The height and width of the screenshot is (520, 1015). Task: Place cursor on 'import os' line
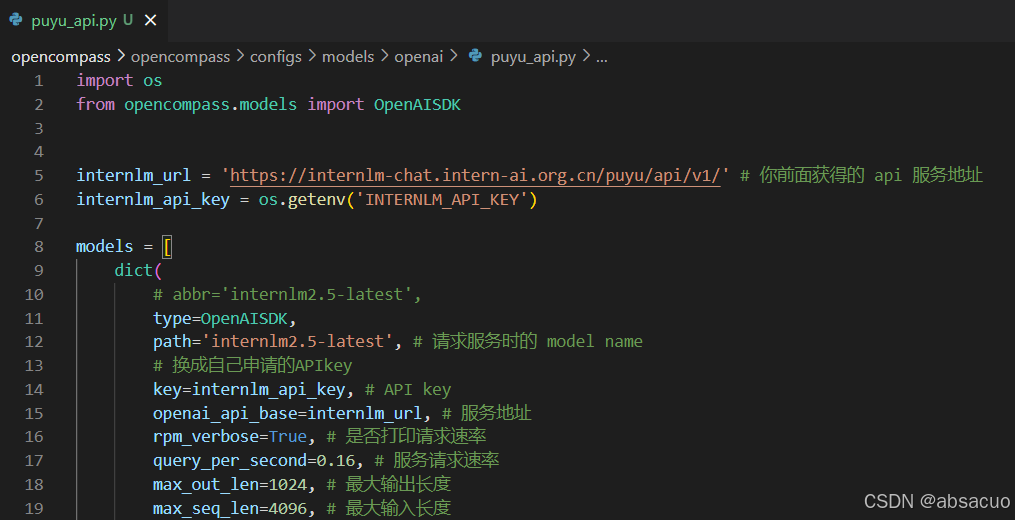(119, 80)
